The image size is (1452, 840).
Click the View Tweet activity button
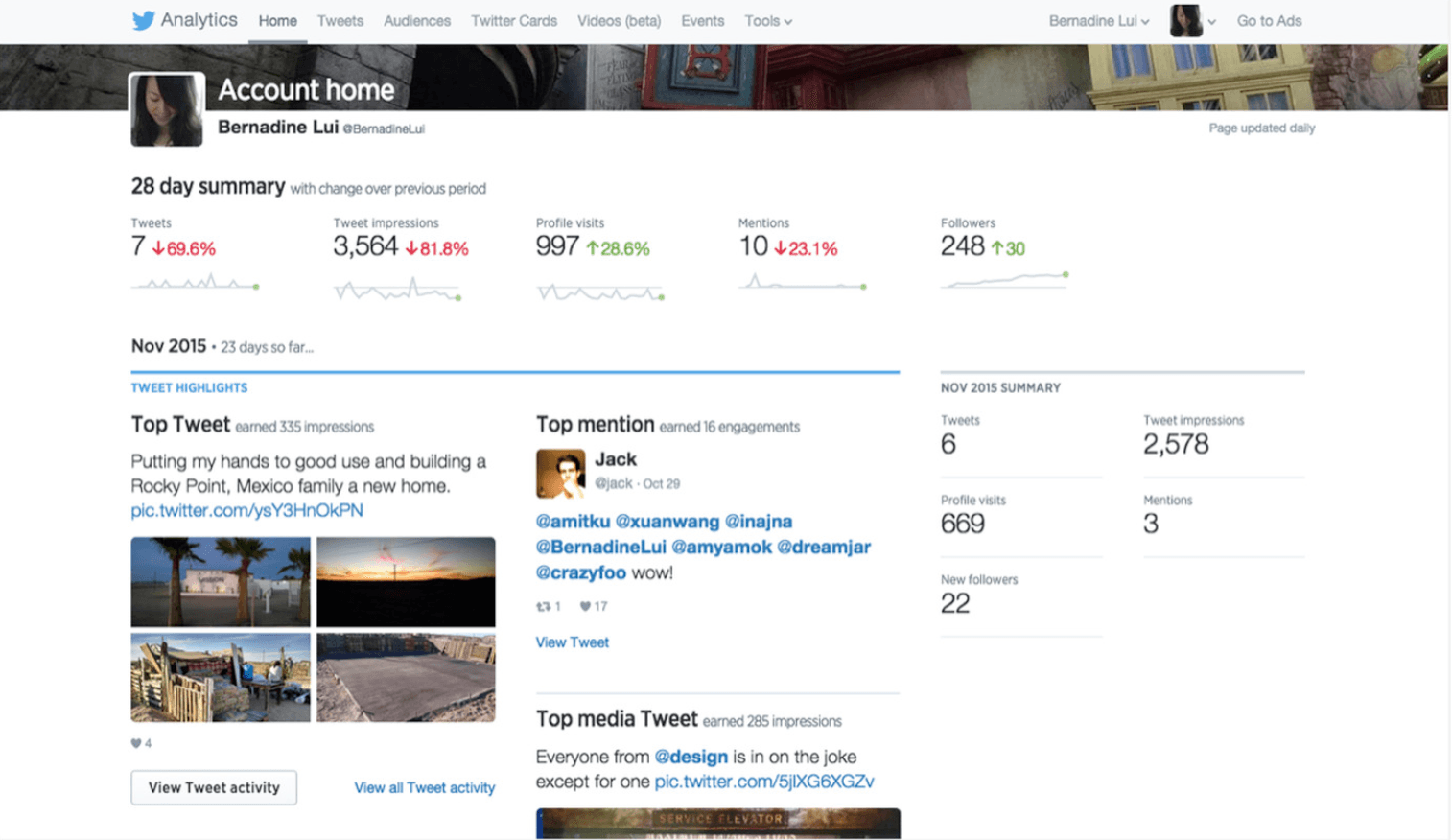point(213,787)
